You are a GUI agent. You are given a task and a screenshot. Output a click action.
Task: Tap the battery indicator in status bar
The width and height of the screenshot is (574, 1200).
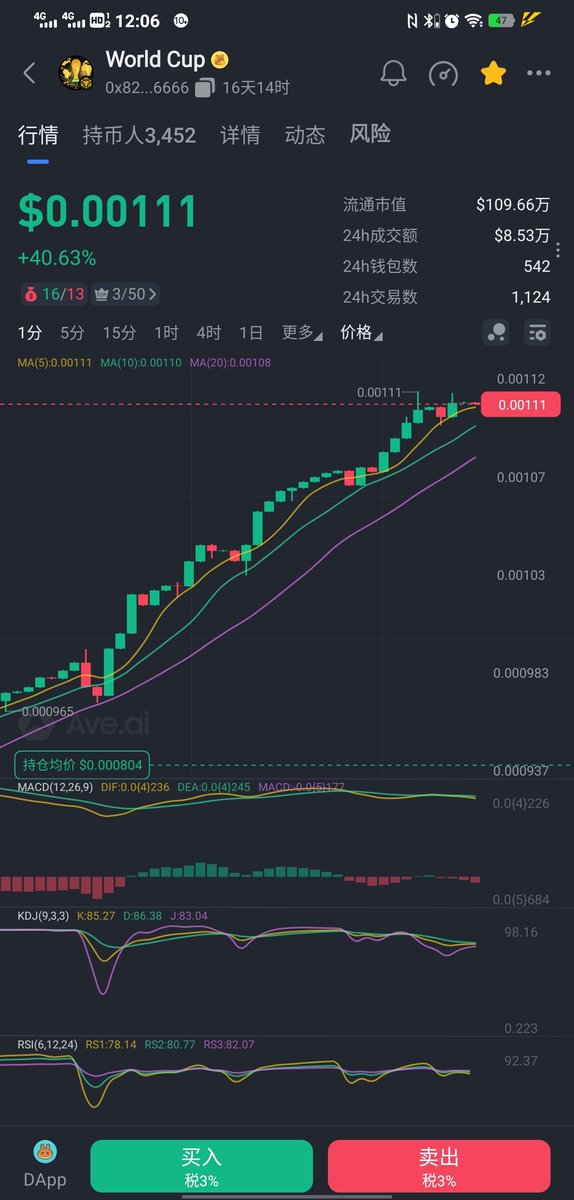coord(501,20)
